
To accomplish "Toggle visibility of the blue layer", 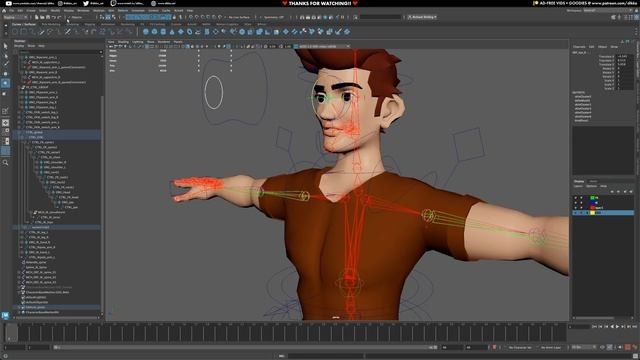I will [576, 202].
